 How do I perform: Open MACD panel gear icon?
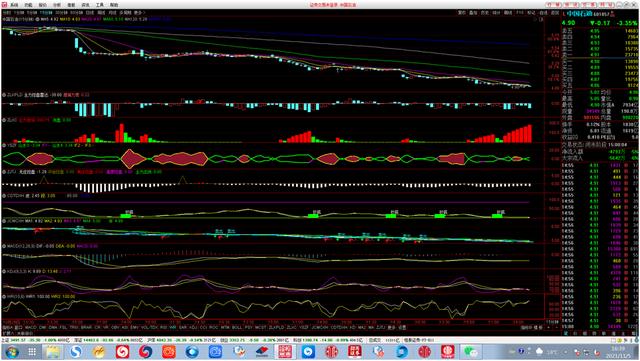tap(4, 246)
